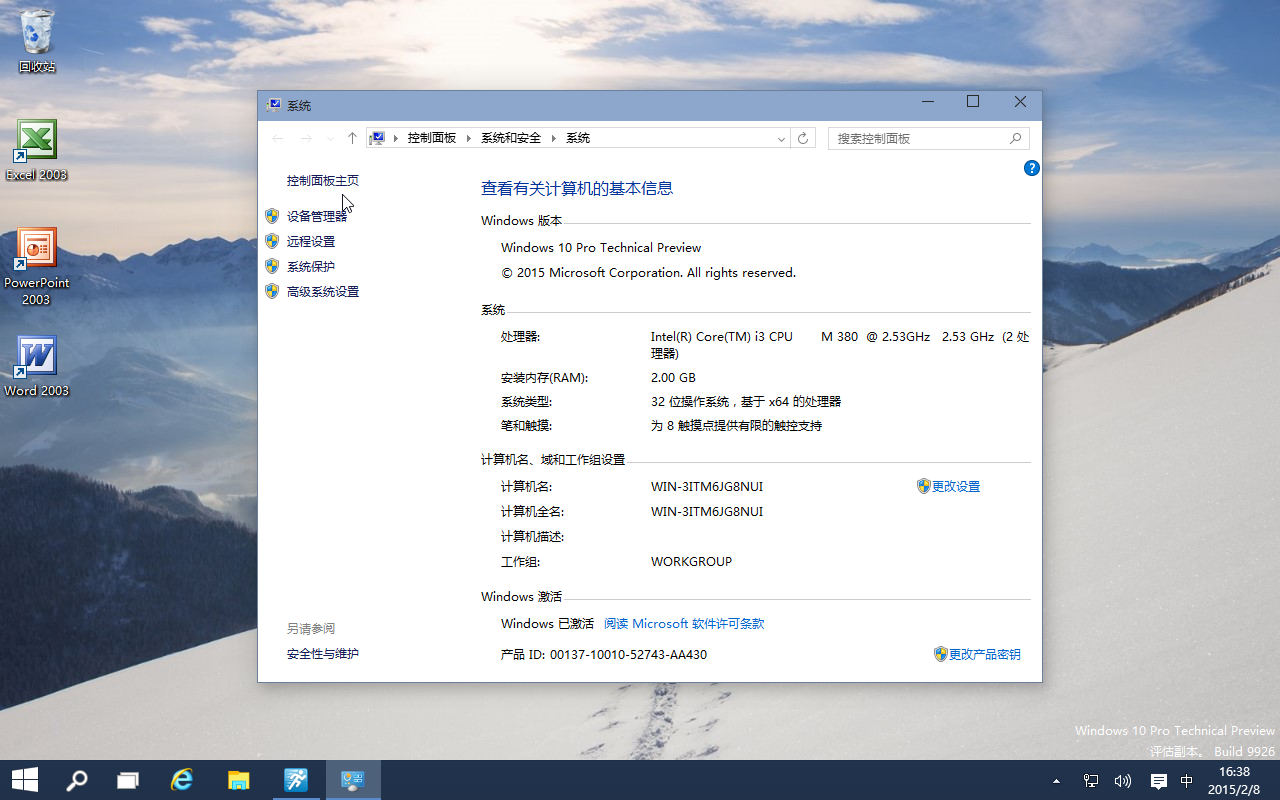The height and width of the screenshot is (800, 1280).
Task: Click 更改设置 next to computer name
Action: (956, 486)
